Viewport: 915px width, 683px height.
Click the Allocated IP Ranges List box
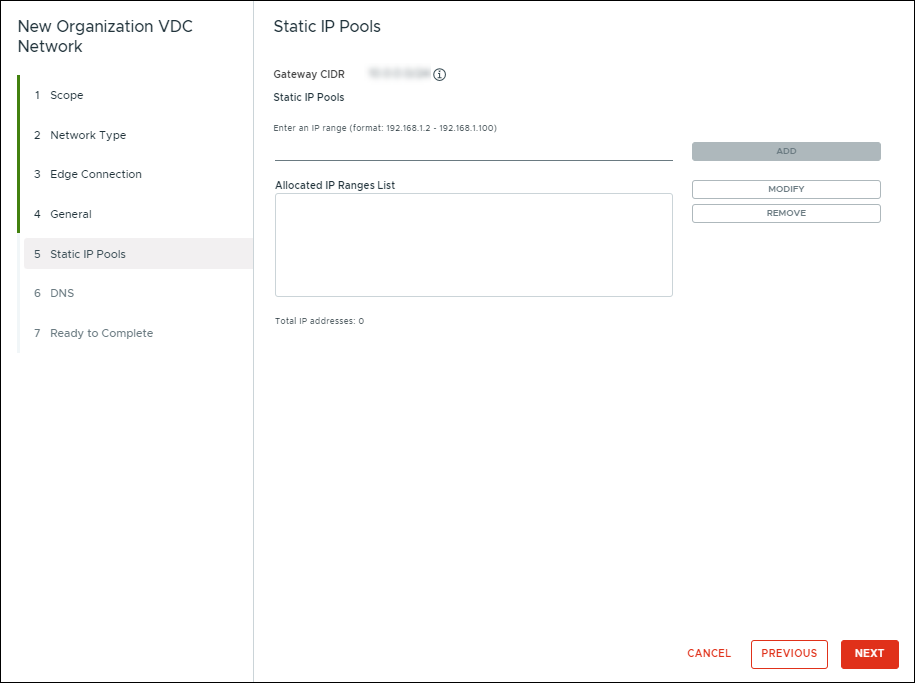473,243
